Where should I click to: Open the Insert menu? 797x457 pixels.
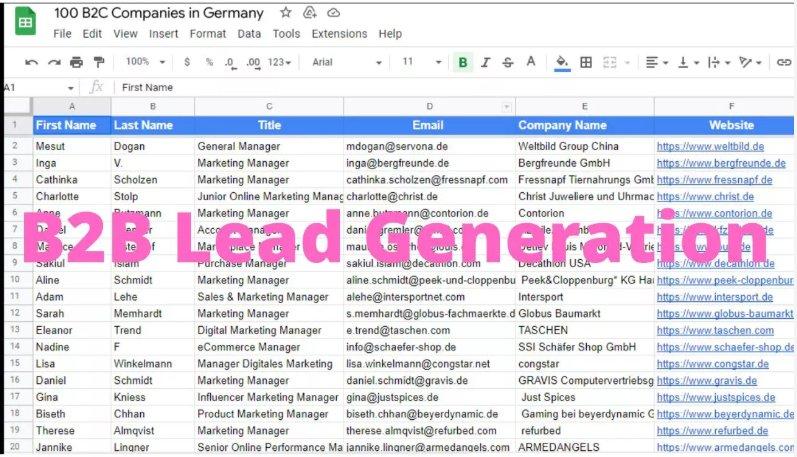pos(163,34)
